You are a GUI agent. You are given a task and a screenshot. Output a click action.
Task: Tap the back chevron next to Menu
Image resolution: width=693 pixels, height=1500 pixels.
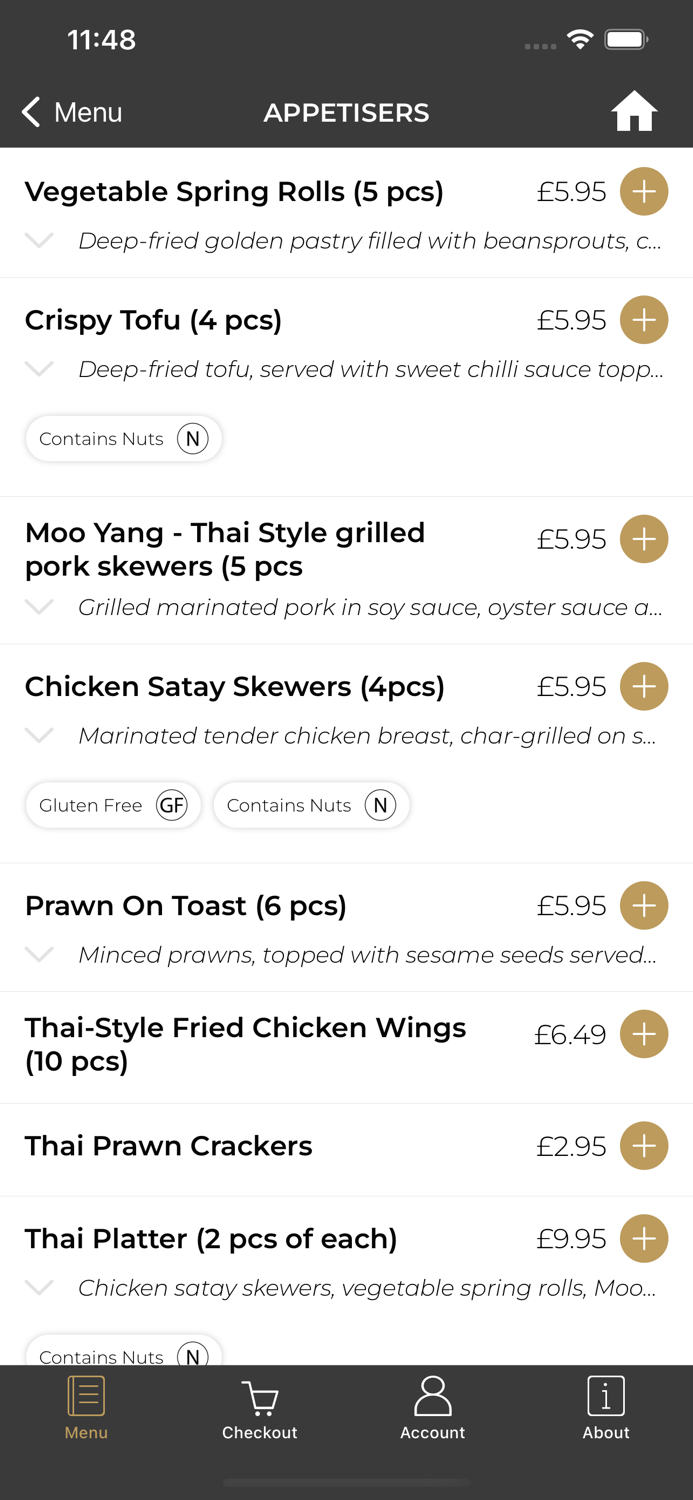(x=29, y=112)
